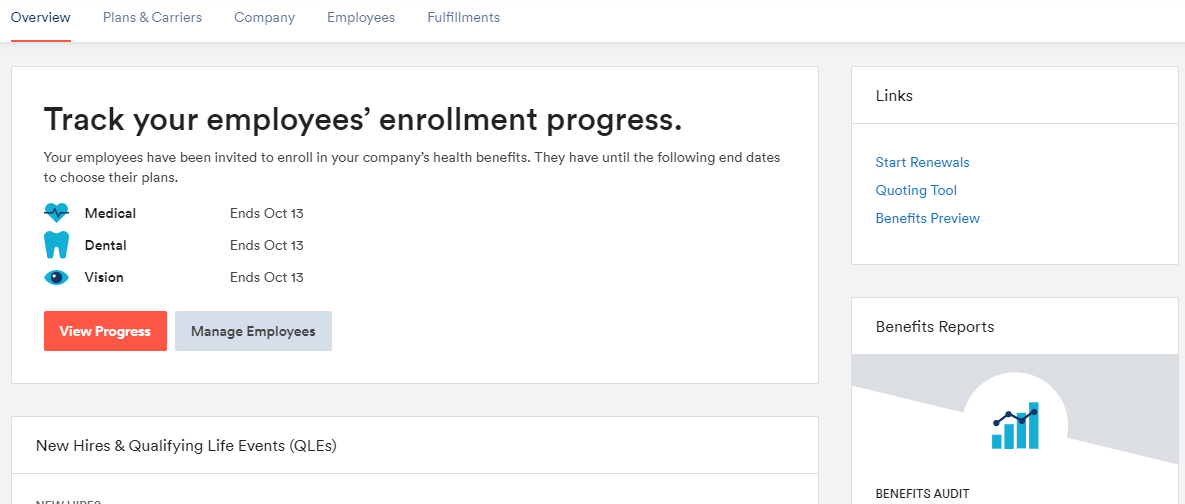Click the Dental tooth icon
Viewport: 1185px width, 504px height.
coord(57,246)
